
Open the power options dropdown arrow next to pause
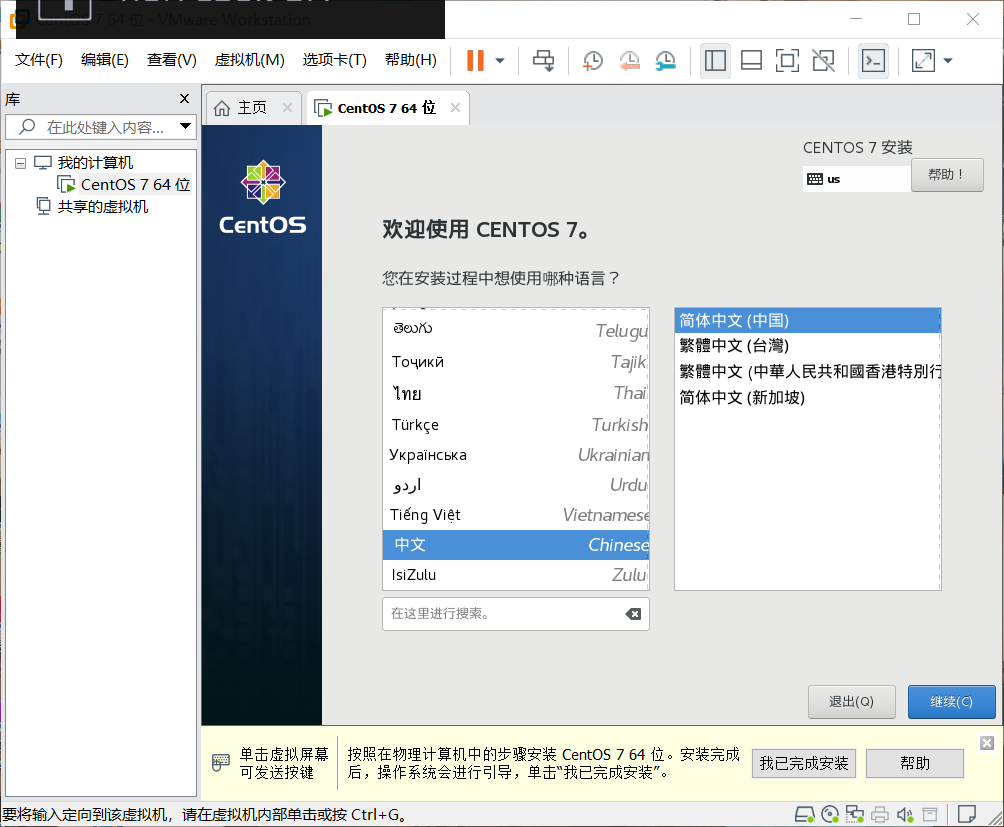point(500,61)
